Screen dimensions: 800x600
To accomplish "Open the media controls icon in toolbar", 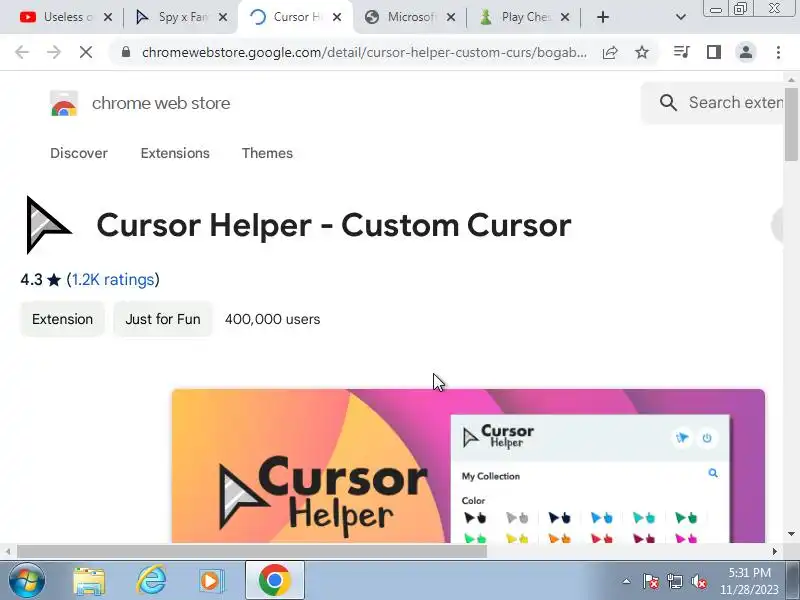I will 682,52.
